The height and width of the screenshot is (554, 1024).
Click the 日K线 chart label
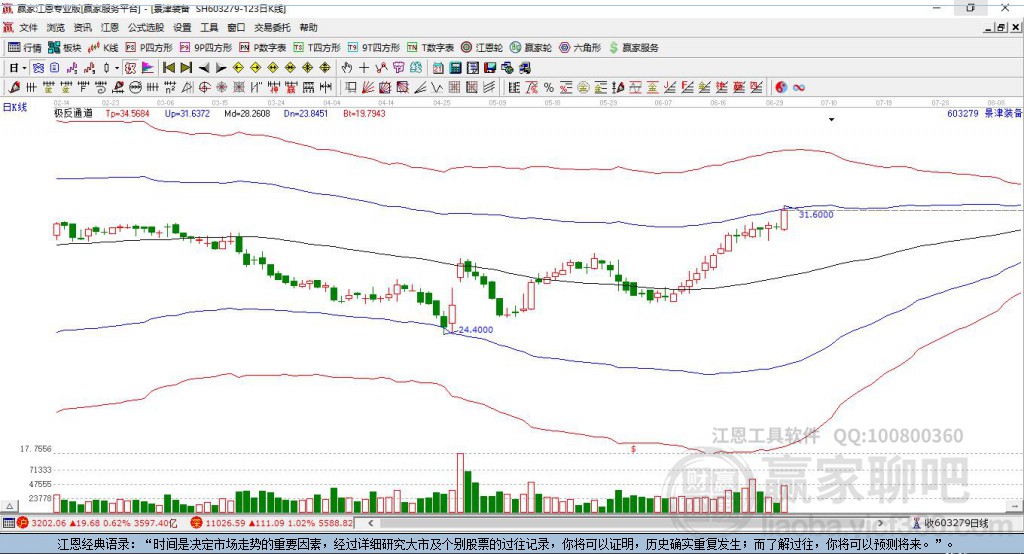(x=15, y=107)
